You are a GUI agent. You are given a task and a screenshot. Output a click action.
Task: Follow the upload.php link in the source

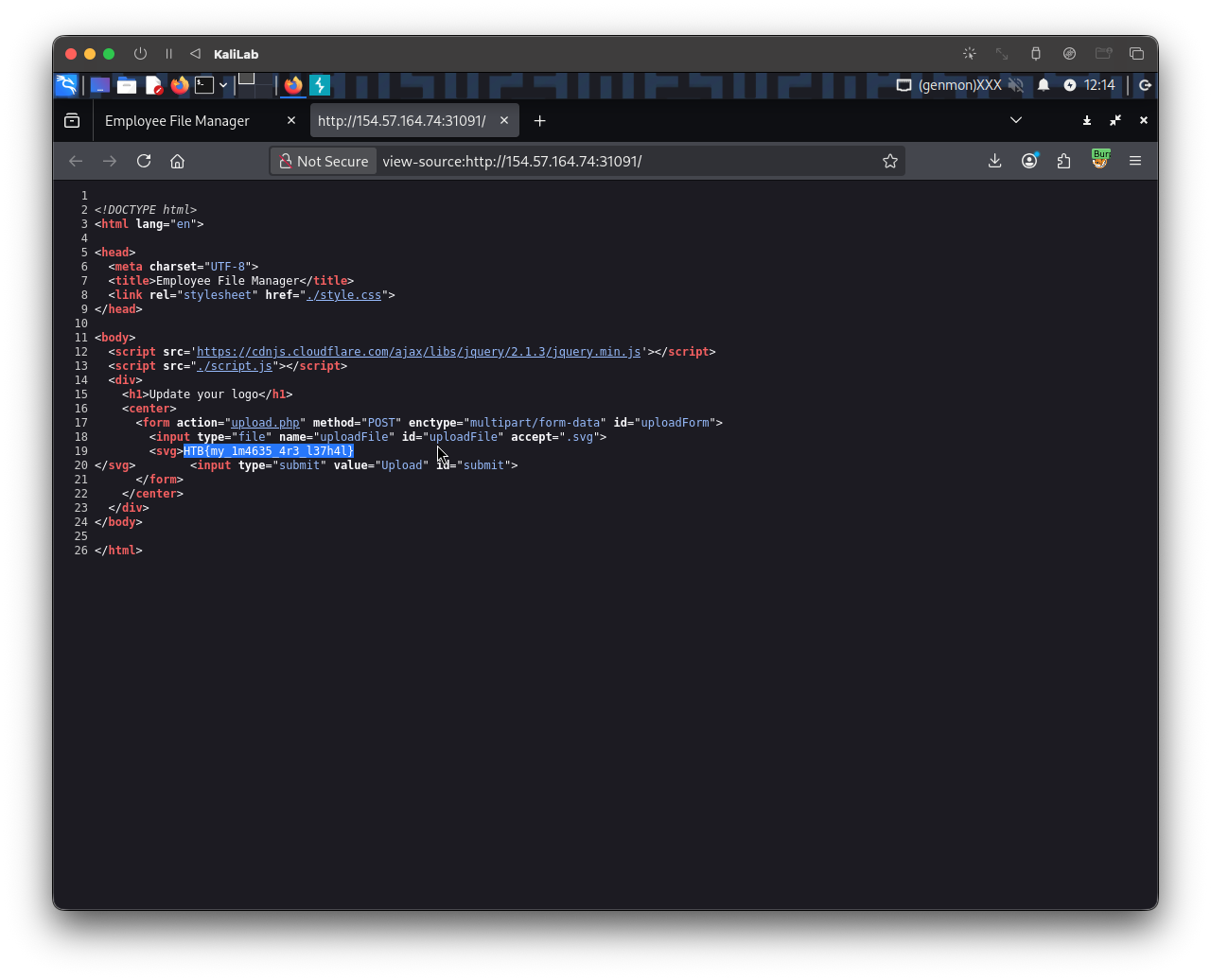pos(265,423)
